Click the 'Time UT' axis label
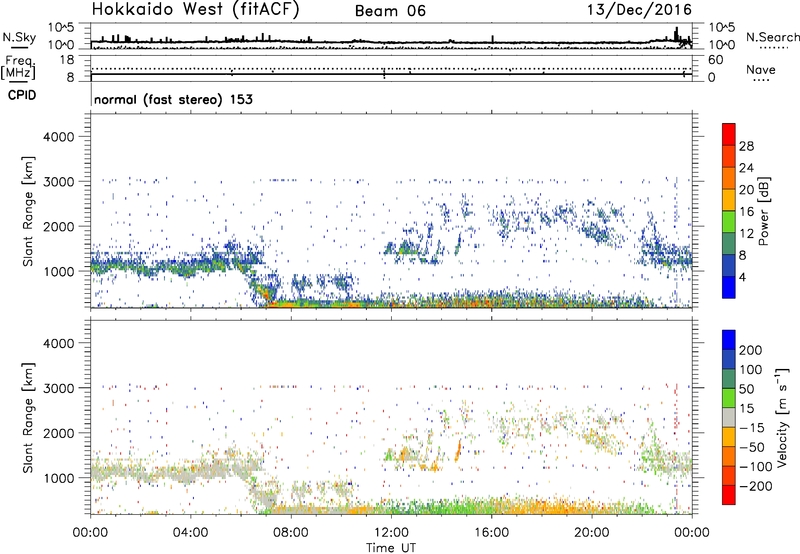 coord(391,548)
